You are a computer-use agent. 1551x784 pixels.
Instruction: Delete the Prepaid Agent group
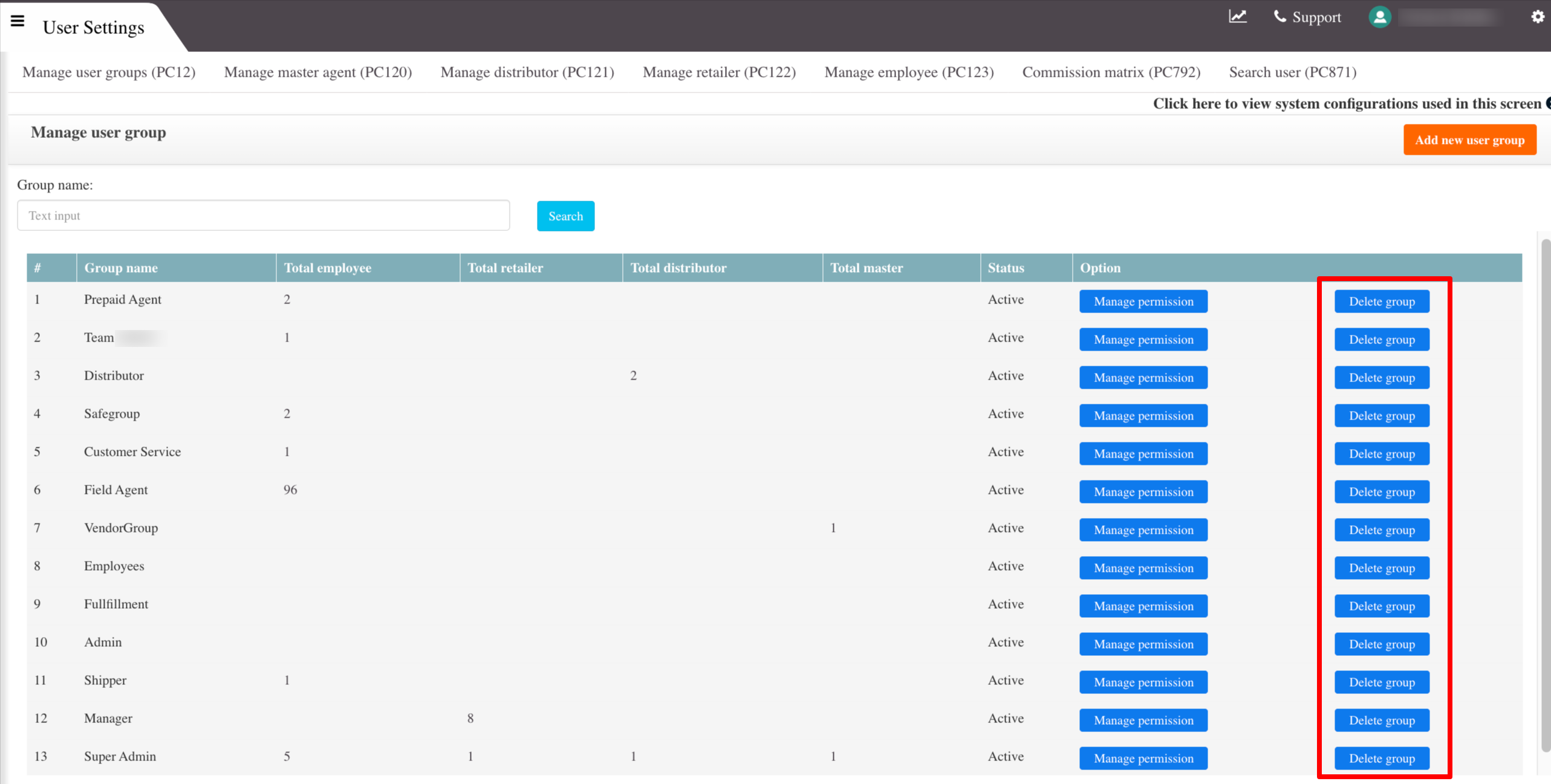(x=1382, y=301)
